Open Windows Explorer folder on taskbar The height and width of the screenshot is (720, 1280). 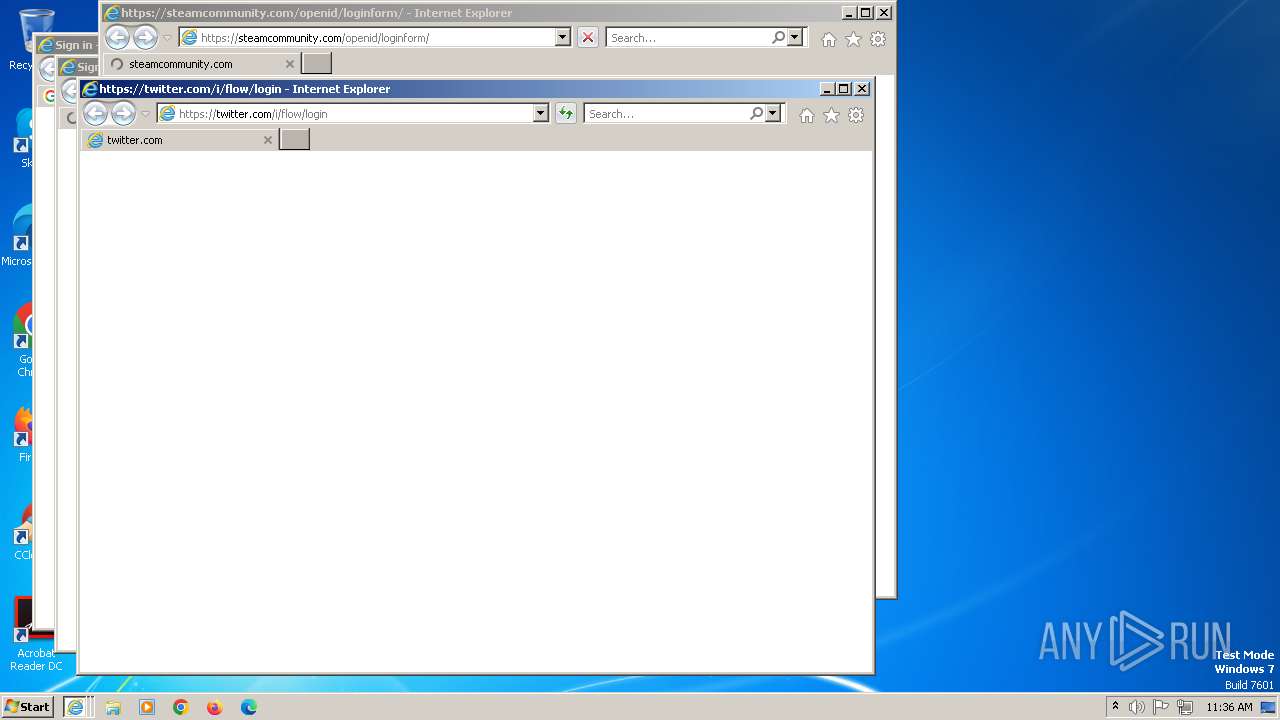click(113, 707)
